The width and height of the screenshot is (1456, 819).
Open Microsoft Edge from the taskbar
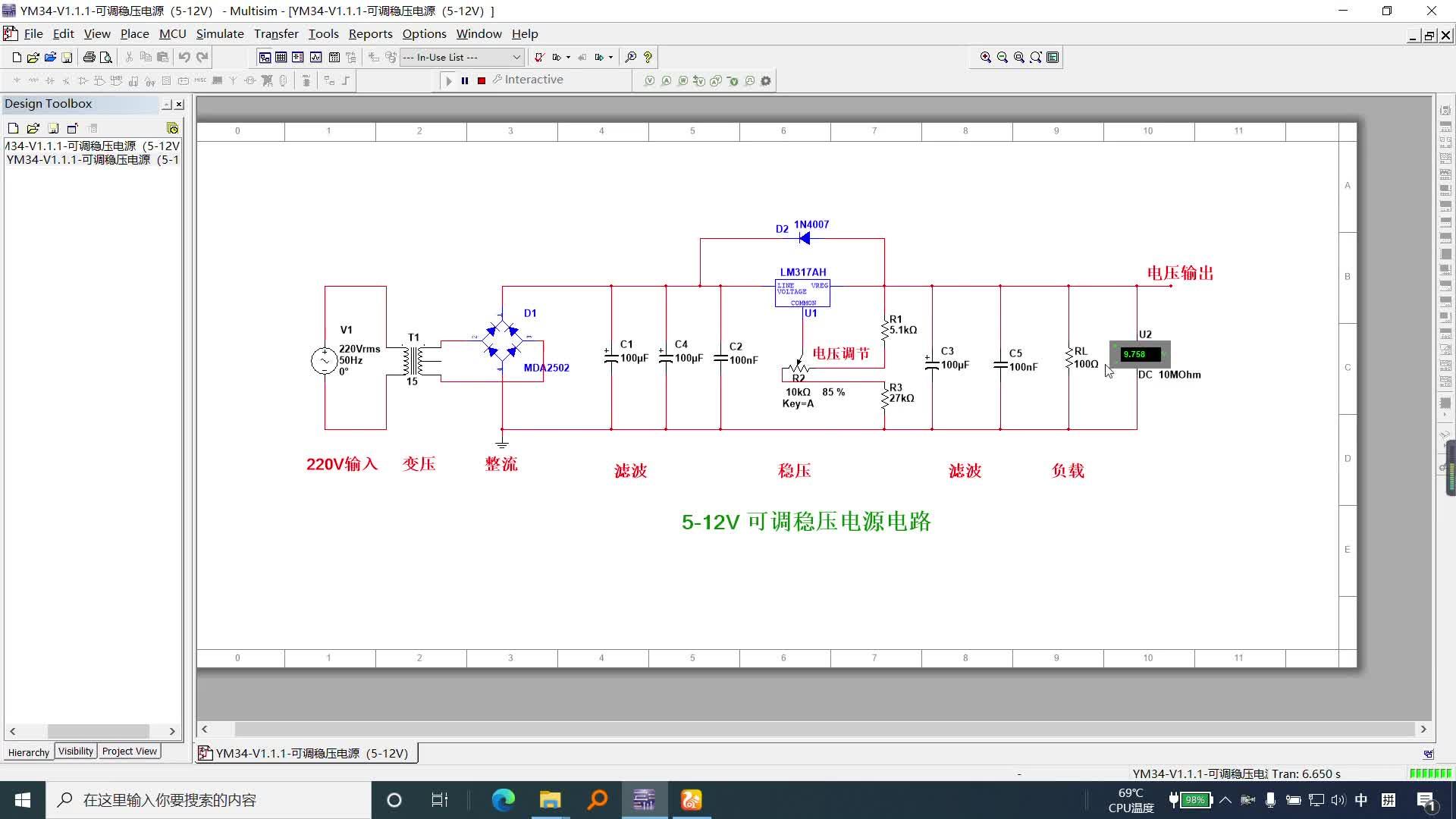point(503,800)
